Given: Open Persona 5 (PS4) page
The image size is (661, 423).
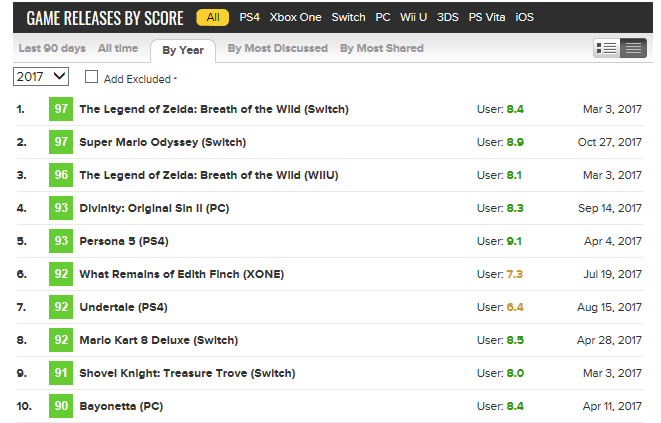Looking at the screenshot, I should 124,241.
